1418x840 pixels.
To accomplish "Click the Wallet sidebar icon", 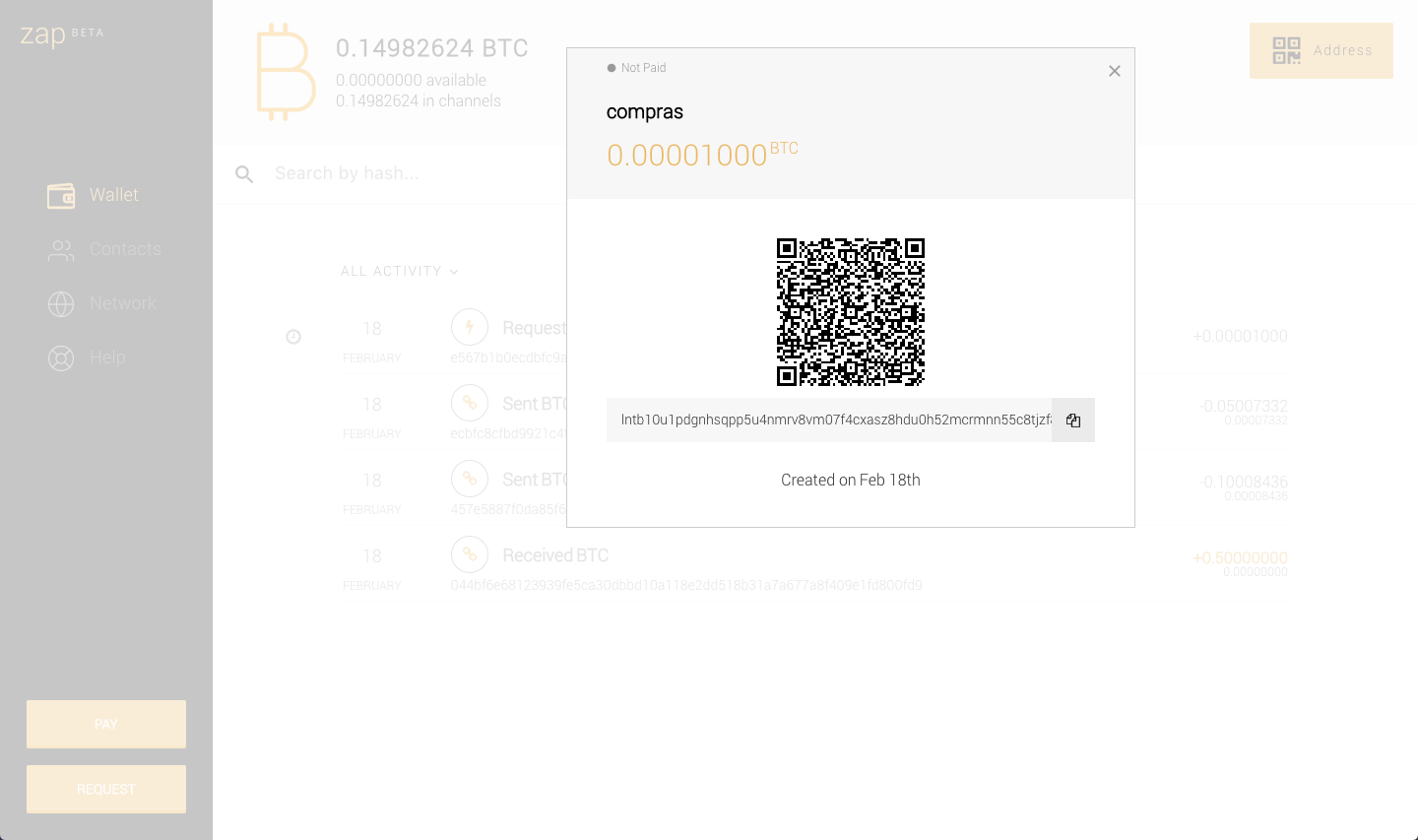I will [x=61, y=196].
